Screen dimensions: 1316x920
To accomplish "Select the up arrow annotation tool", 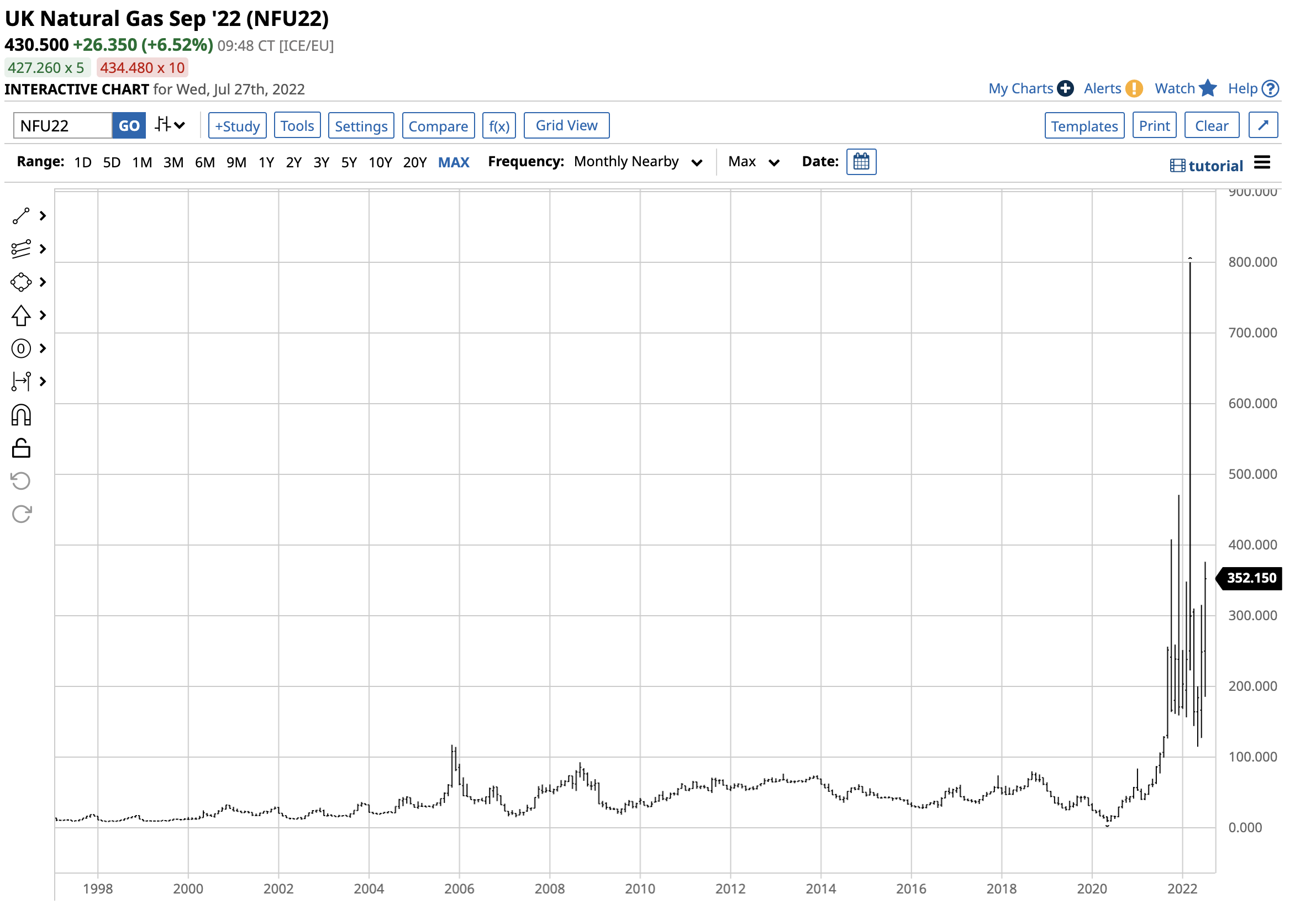I will [x=20, y=316].
